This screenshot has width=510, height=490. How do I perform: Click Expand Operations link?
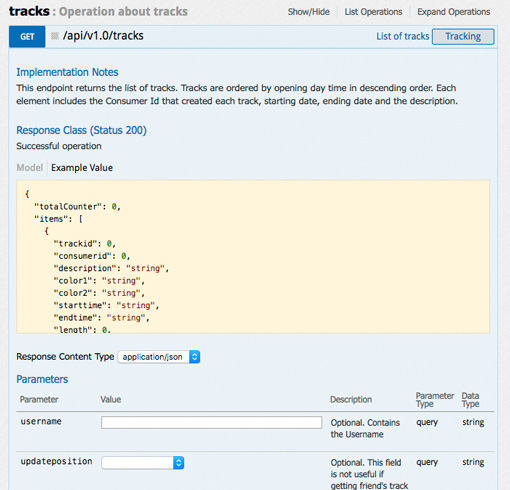pos(454,12)
